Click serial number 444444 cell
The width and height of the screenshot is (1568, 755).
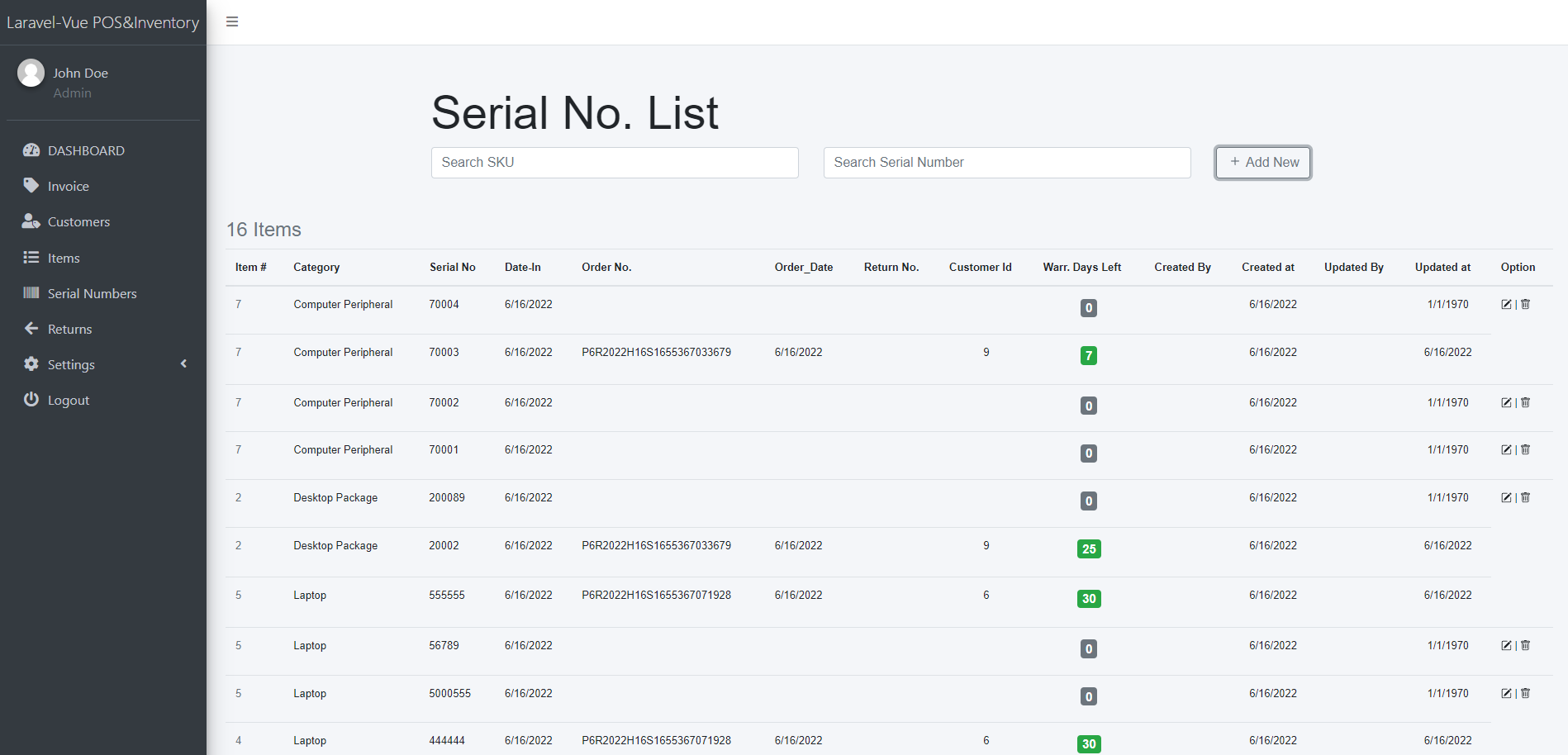(x=447, y=740)
